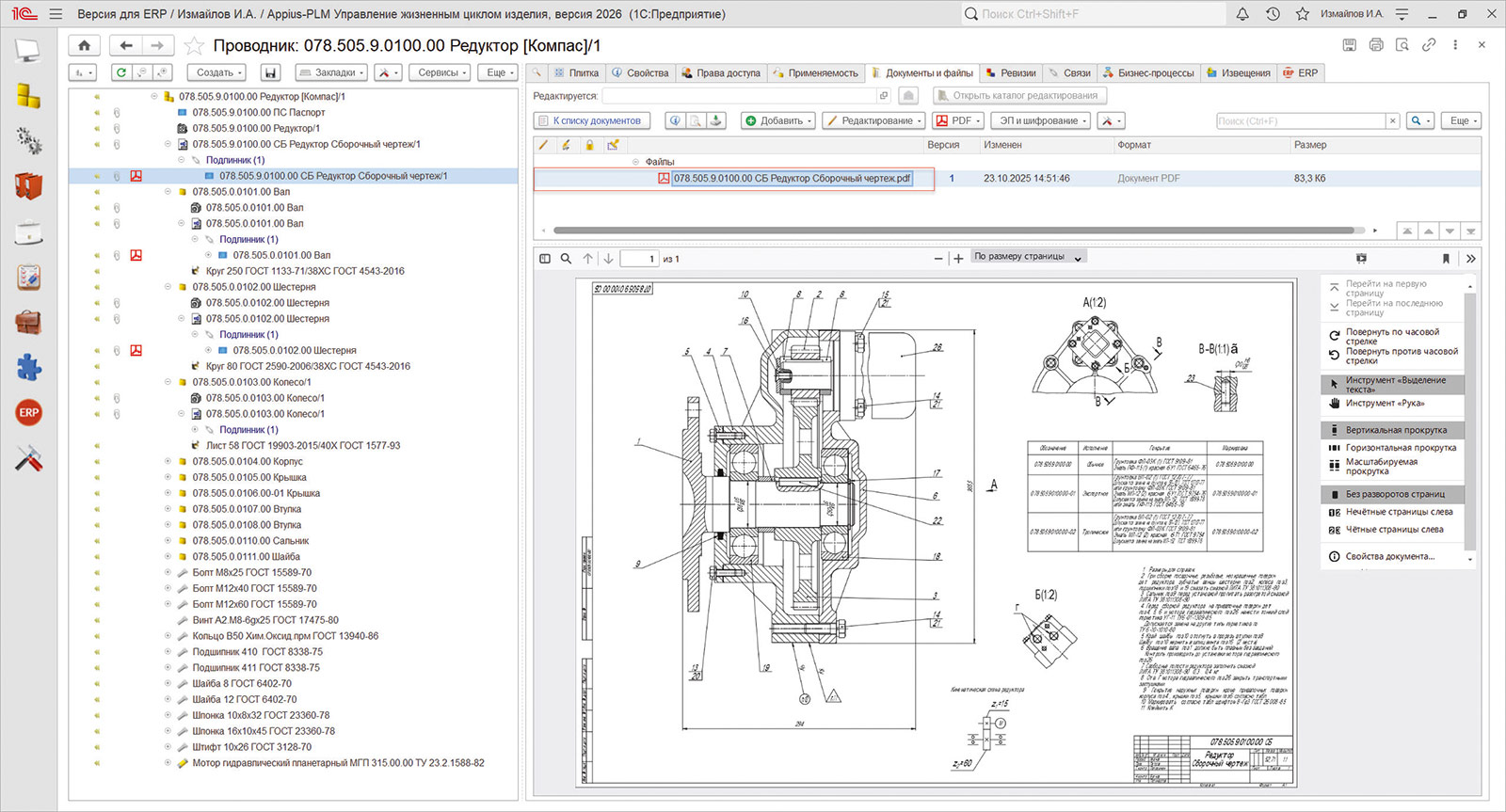Viewport: 1506px width, 812px height.
Task: Rotate page clockwise in viewer menu
Action: click(1393, 336)
